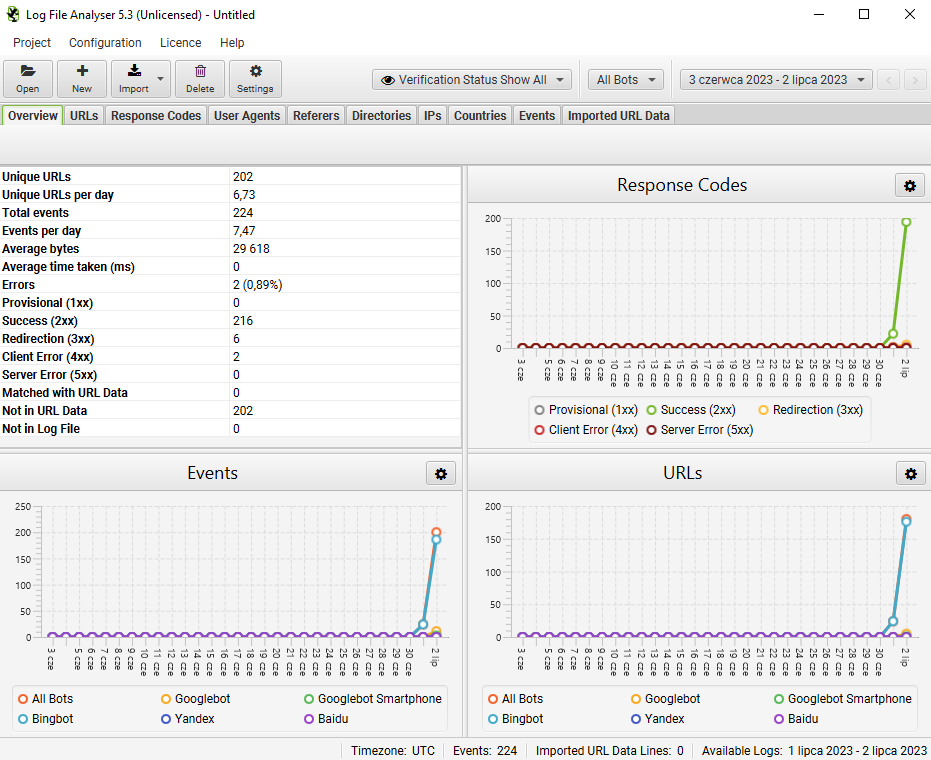Screen dimensions: 931x760
Task: Switch to the Imported URL Data tab
Action: (618, 116)
